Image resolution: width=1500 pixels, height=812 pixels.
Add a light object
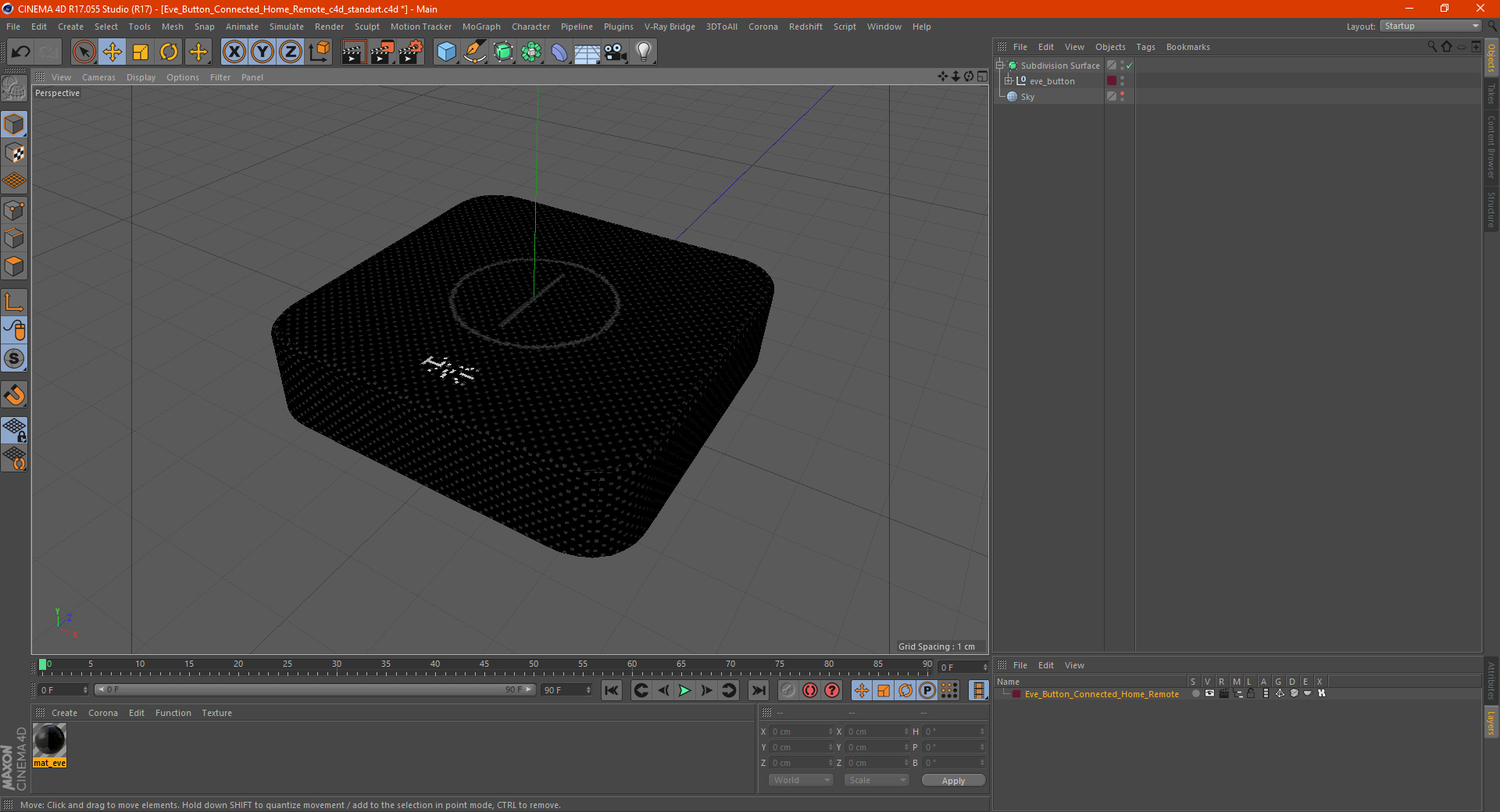644,52
